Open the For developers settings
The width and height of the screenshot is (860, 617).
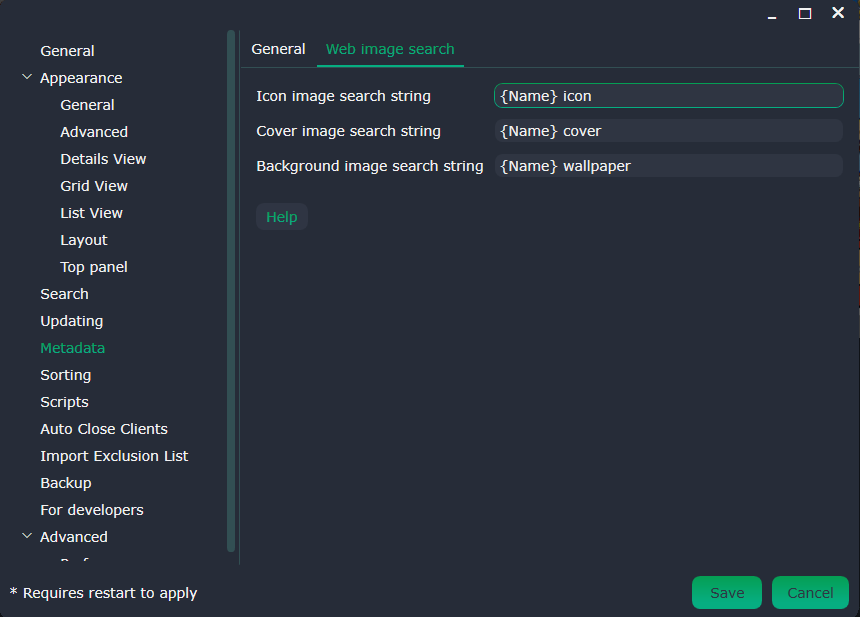pos(91,509)
